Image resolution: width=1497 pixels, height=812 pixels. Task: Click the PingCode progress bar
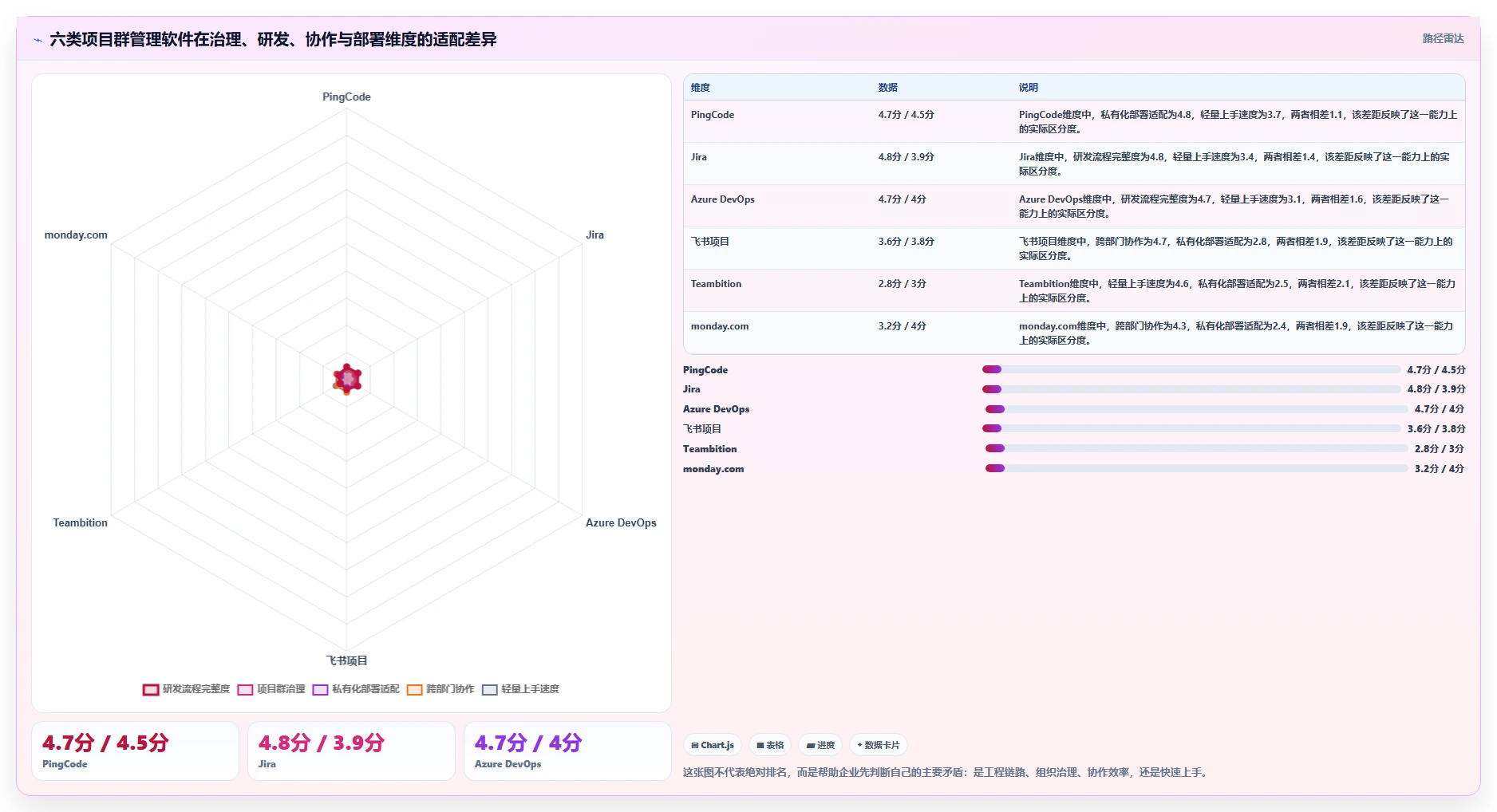[x=1191, y=369]
